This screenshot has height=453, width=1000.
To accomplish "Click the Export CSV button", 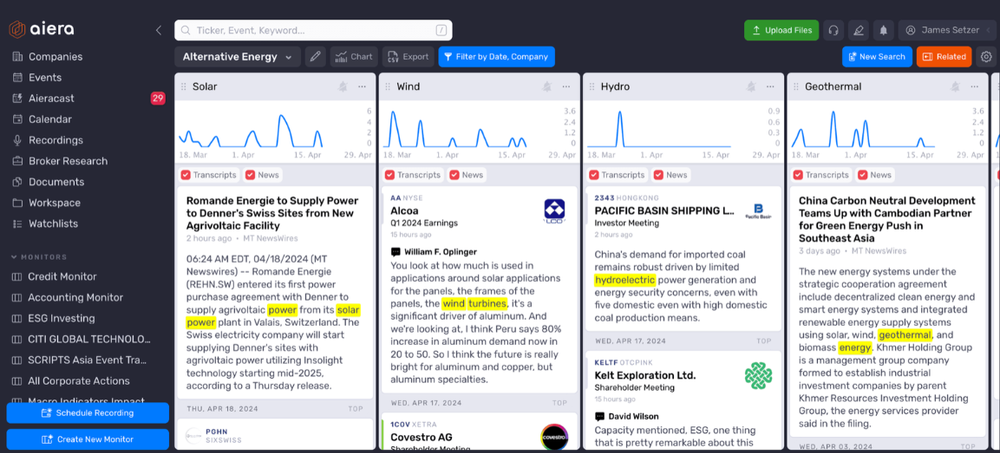I will (x=408, y=57).
